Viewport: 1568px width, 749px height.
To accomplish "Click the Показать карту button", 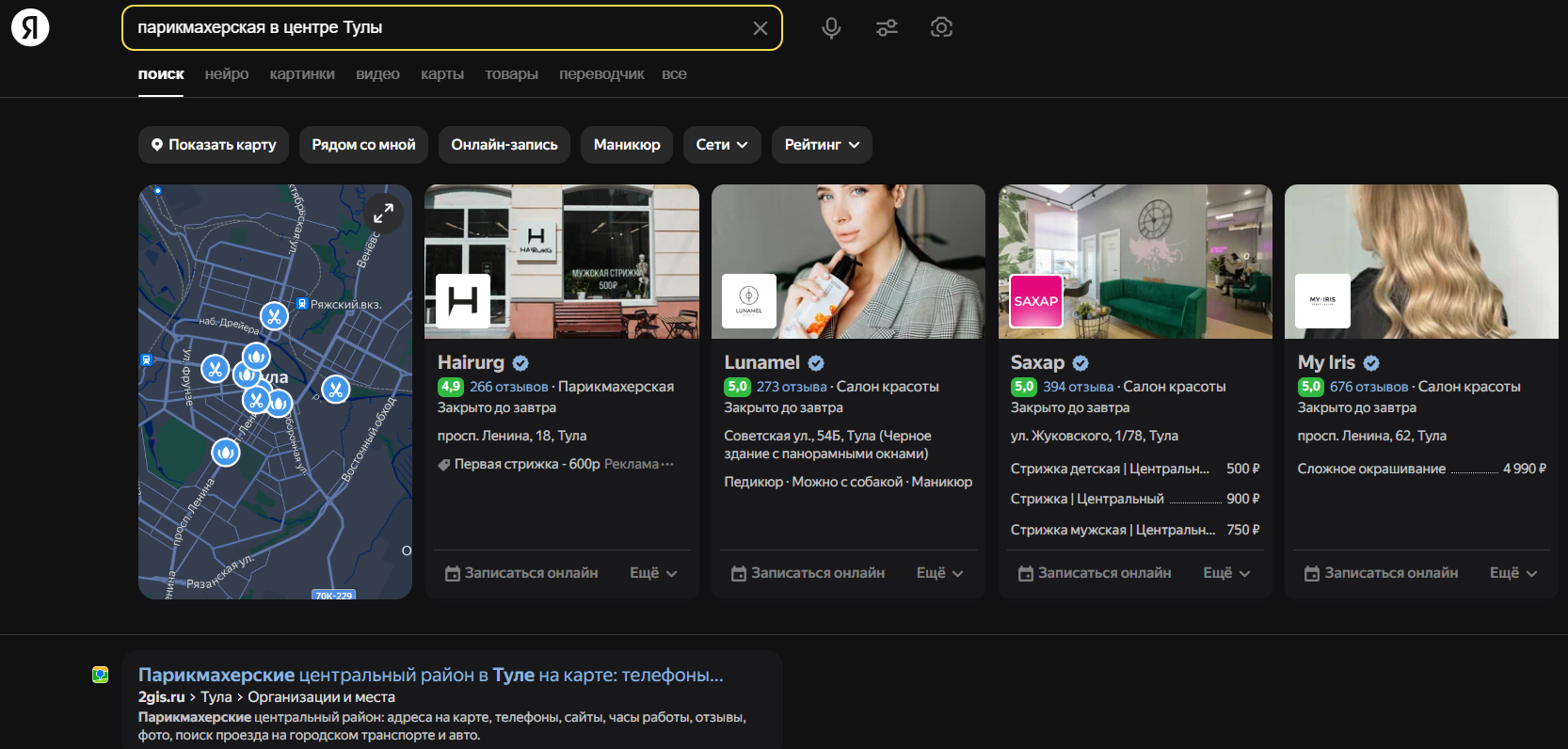I will pyautogui.click(x=214, y=145).
